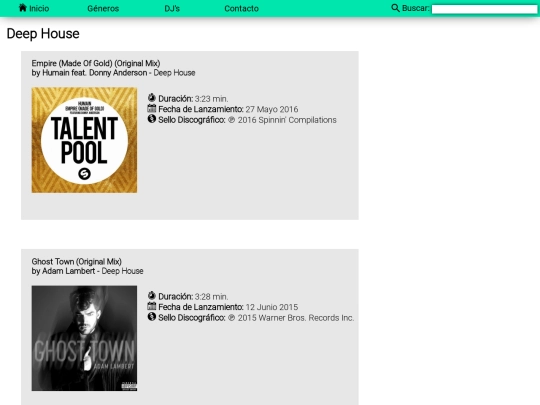Open the Géneros menu item
This screenshot has height=405, width=540.
[x=103, y=9]
